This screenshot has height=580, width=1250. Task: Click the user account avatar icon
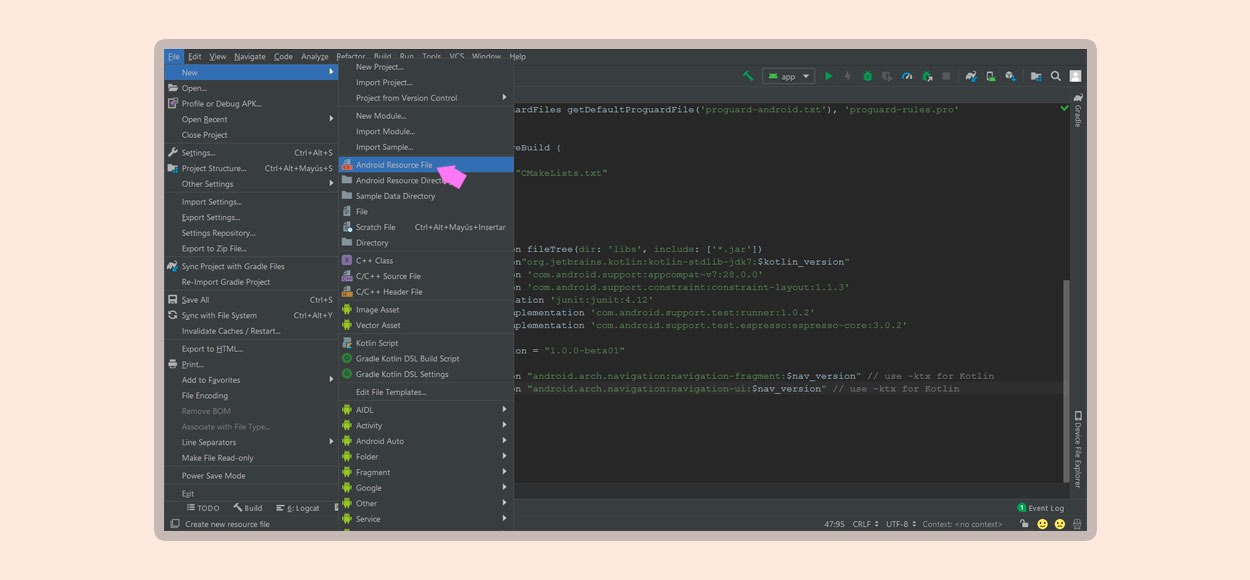pyautogui.click(x=1075, y=76)
